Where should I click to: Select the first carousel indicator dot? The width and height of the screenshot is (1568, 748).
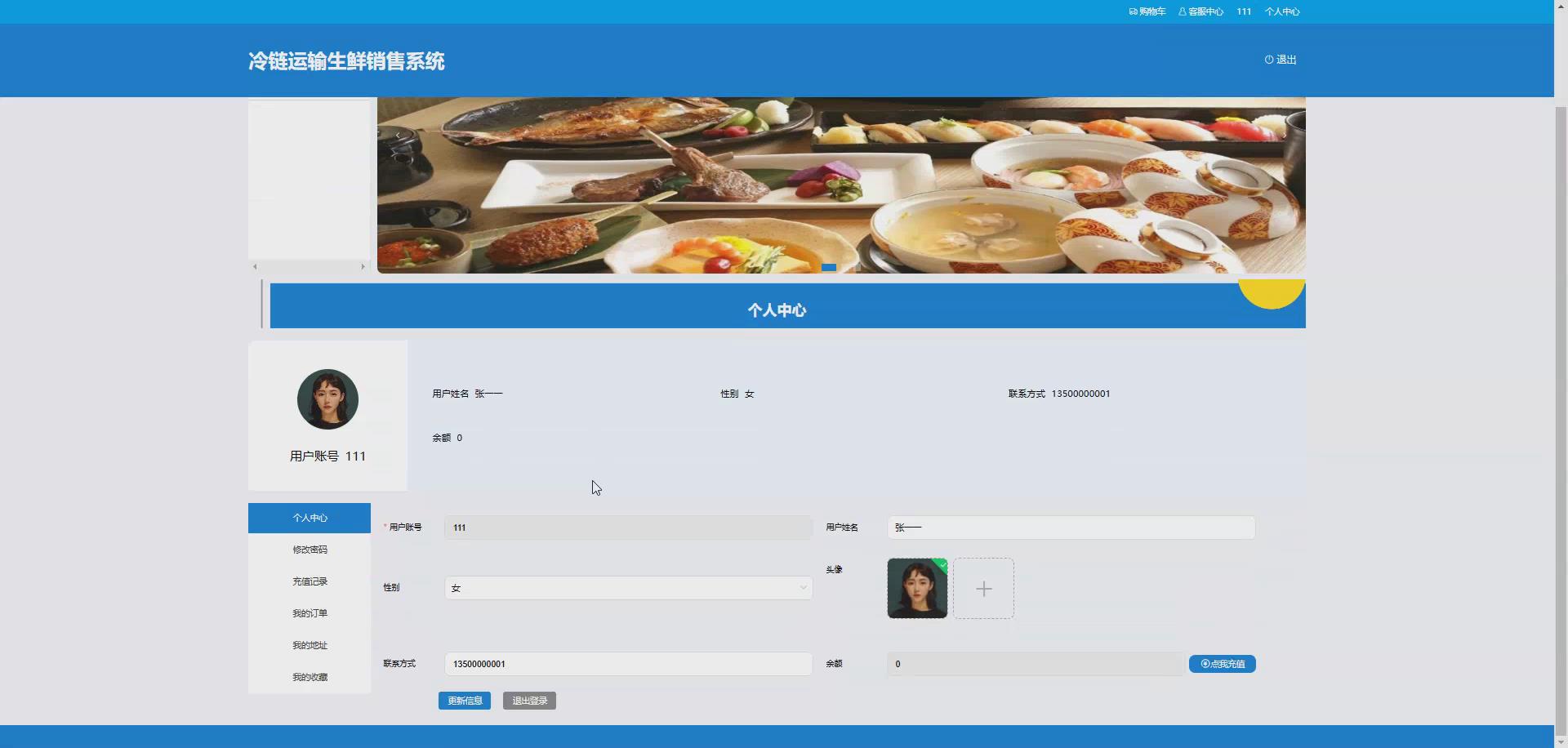click(x=830, y=268)
